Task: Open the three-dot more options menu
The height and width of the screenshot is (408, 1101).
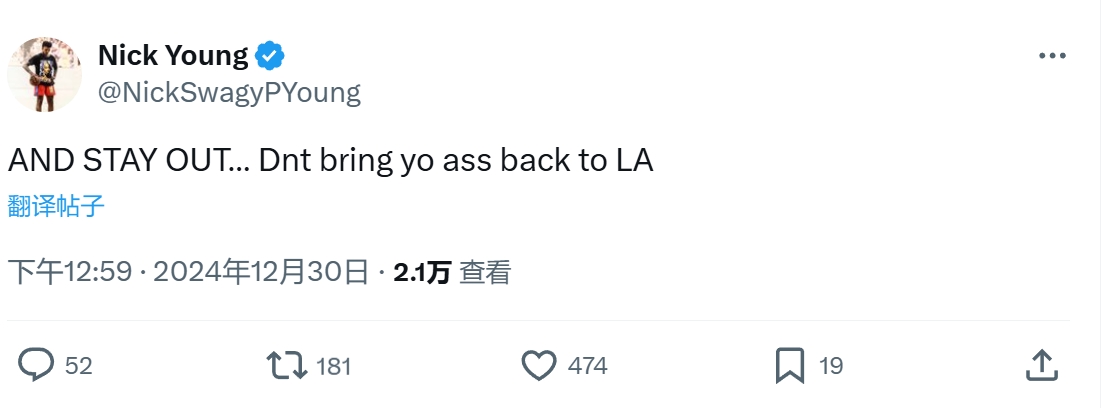Action: coord(1052,57)
